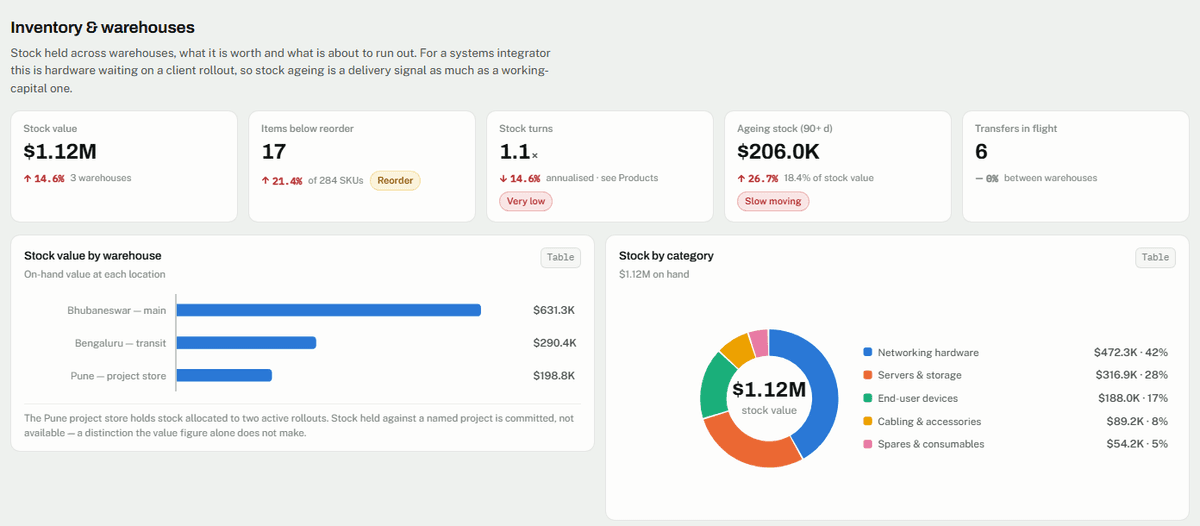This screenshot has width=1200, height=526.
Task: Click the Ageing stock $206.0K figure
Action: 778,152
